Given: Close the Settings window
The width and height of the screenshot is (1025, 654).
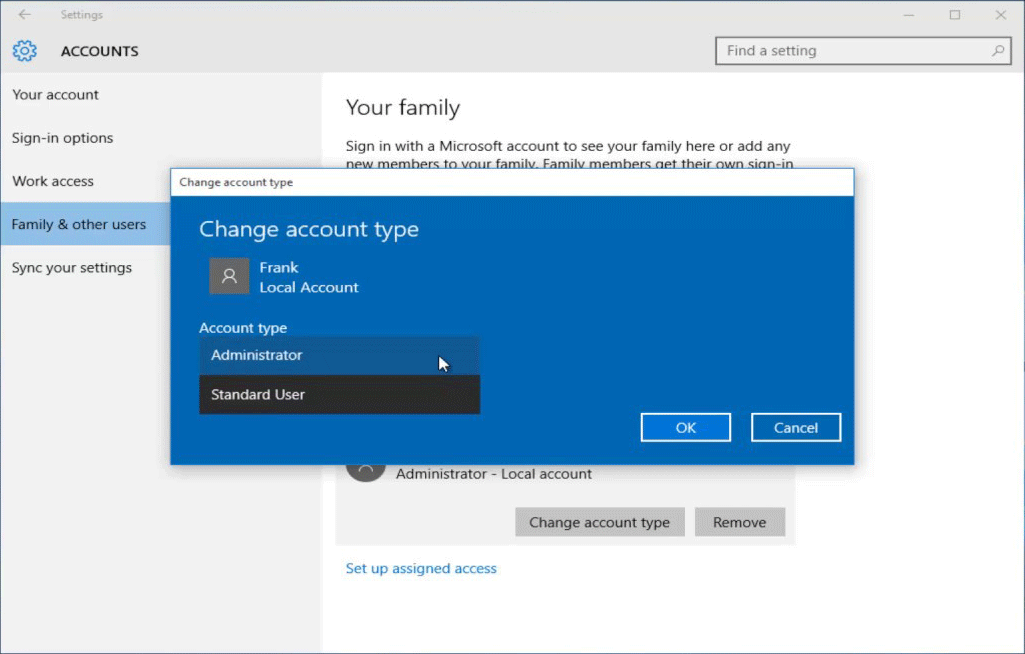Looking at the screenshot, I should tap(1001, 14).
